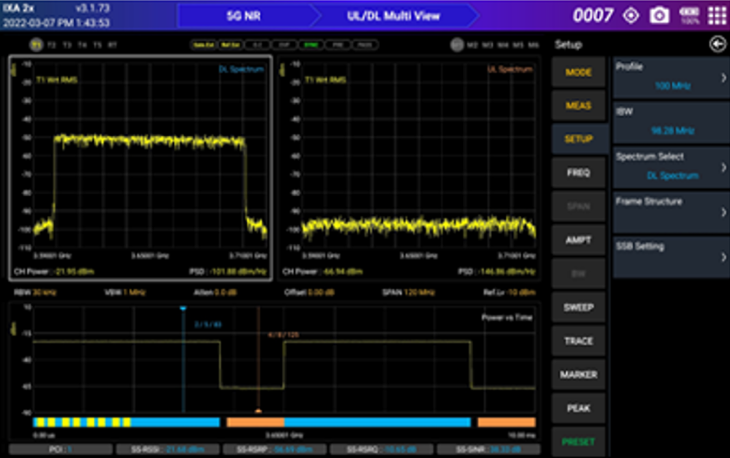Select the M1 marker indicator
This screenshot has height=458, width=730.
[x=457, y=45]
